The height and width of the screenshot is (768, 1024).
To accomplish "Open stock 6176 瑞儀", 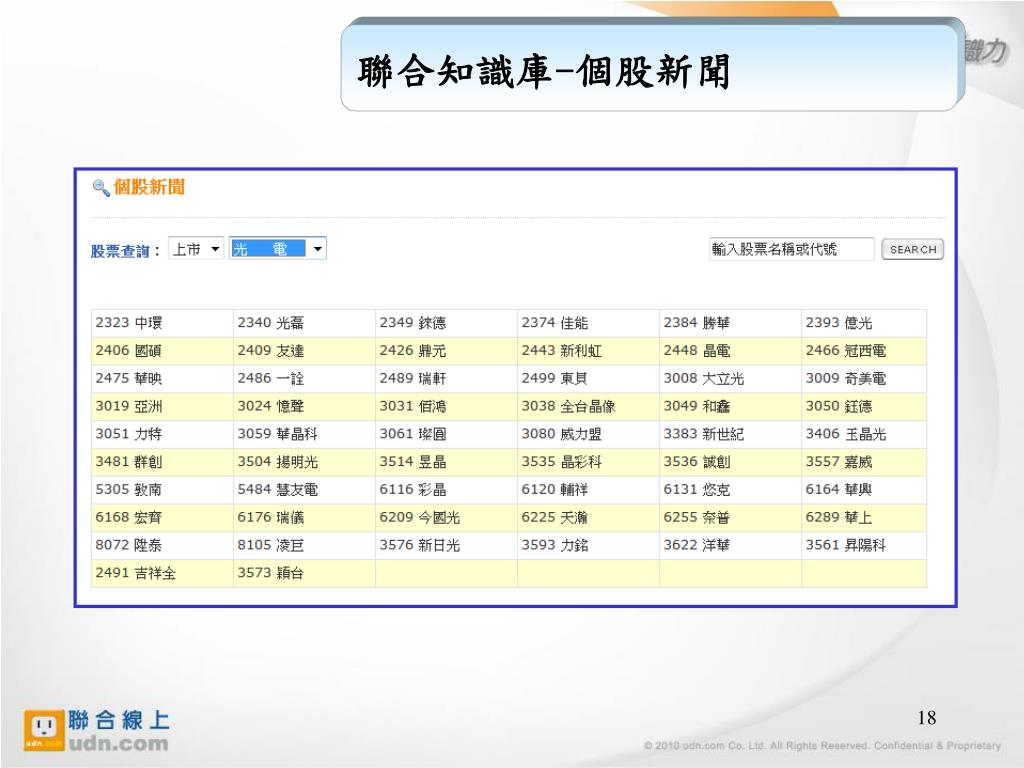I will coord(270,517).
